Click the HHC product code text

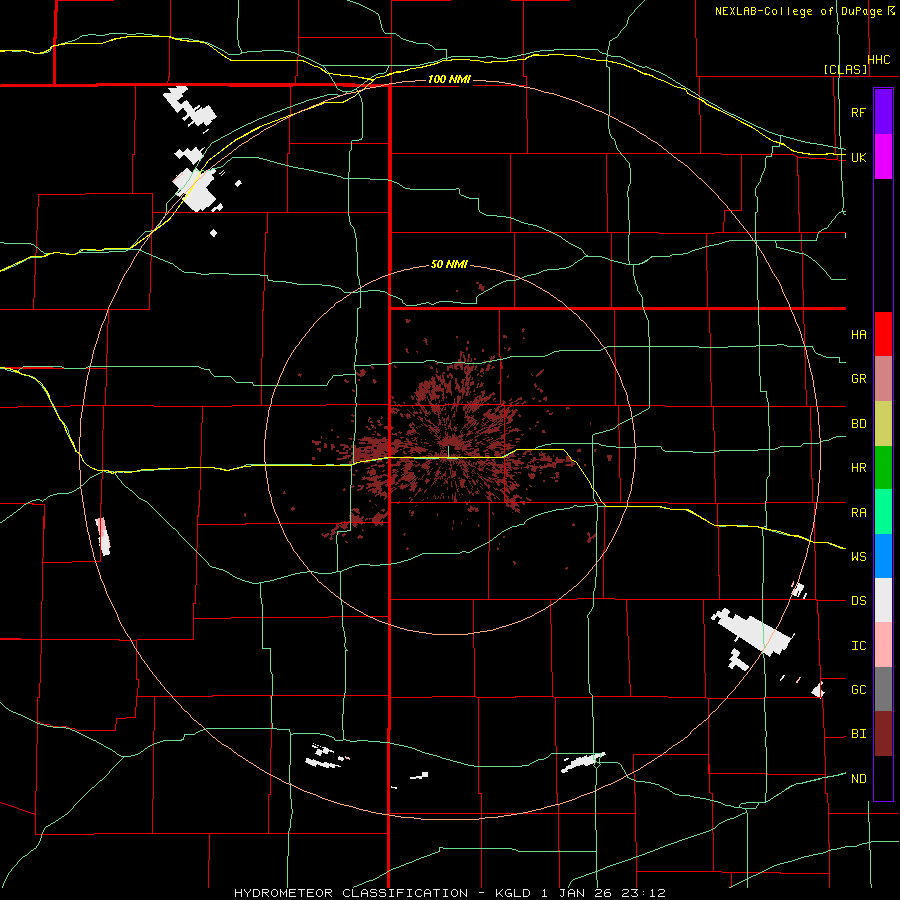click(879, 60)
